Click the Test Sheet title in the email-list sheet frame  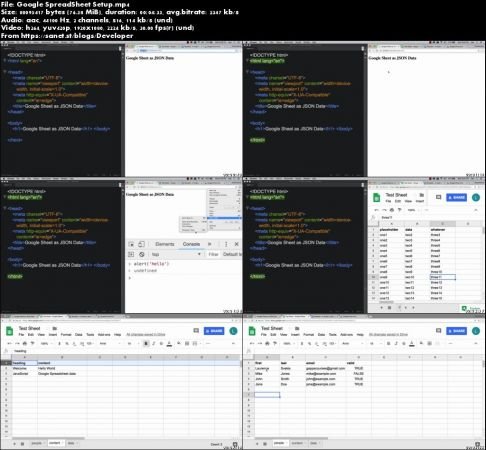(272, 328)
